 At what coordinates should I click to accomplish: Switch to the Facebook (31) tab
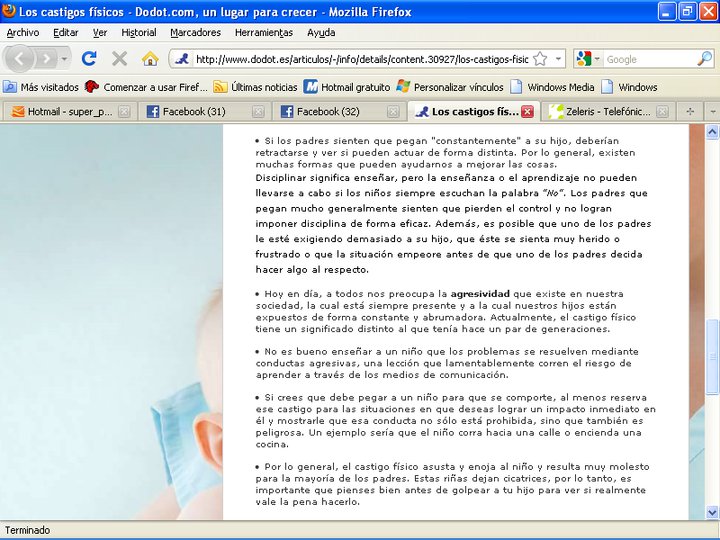click(x=197, y=112)
